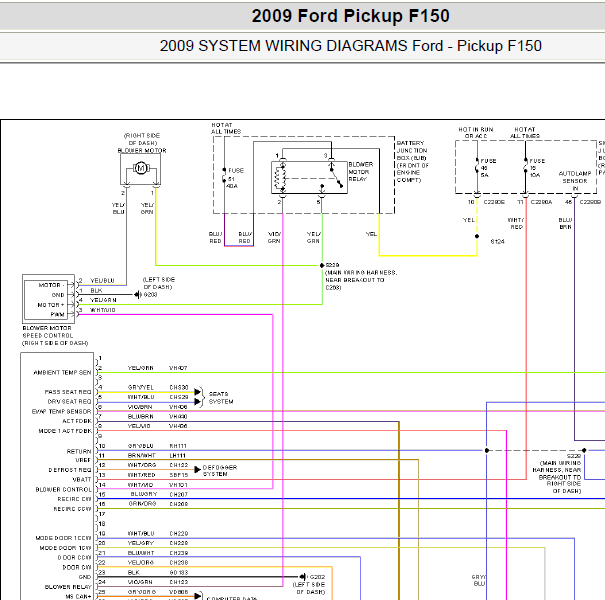The height and width of the screenshot is (600, 605).
Task: Click the 'MOTOR +' pin label
Action: 51,305
